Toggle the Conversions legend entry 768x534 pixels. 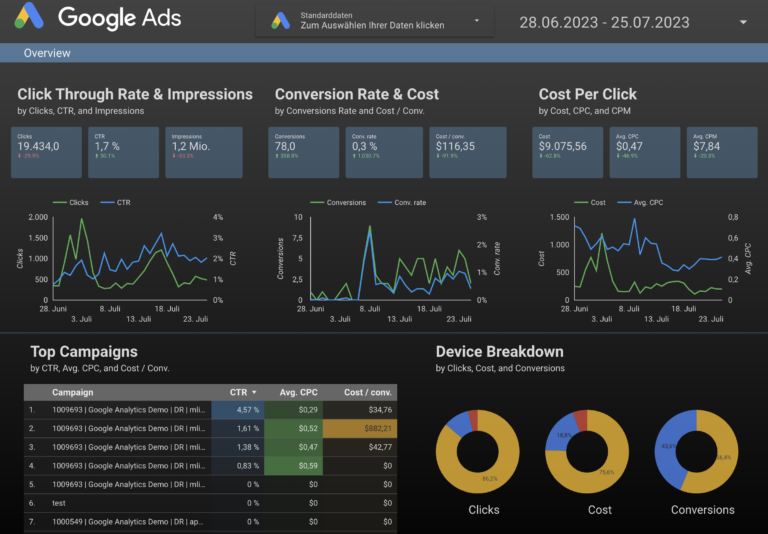338,202
